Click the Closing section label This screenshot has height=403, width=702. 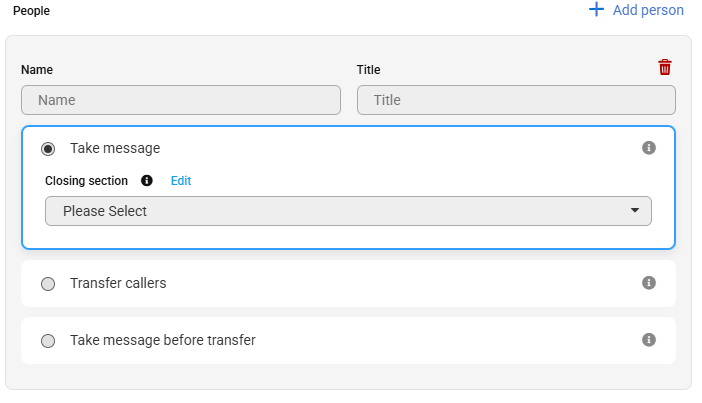(x=86, y=180)
